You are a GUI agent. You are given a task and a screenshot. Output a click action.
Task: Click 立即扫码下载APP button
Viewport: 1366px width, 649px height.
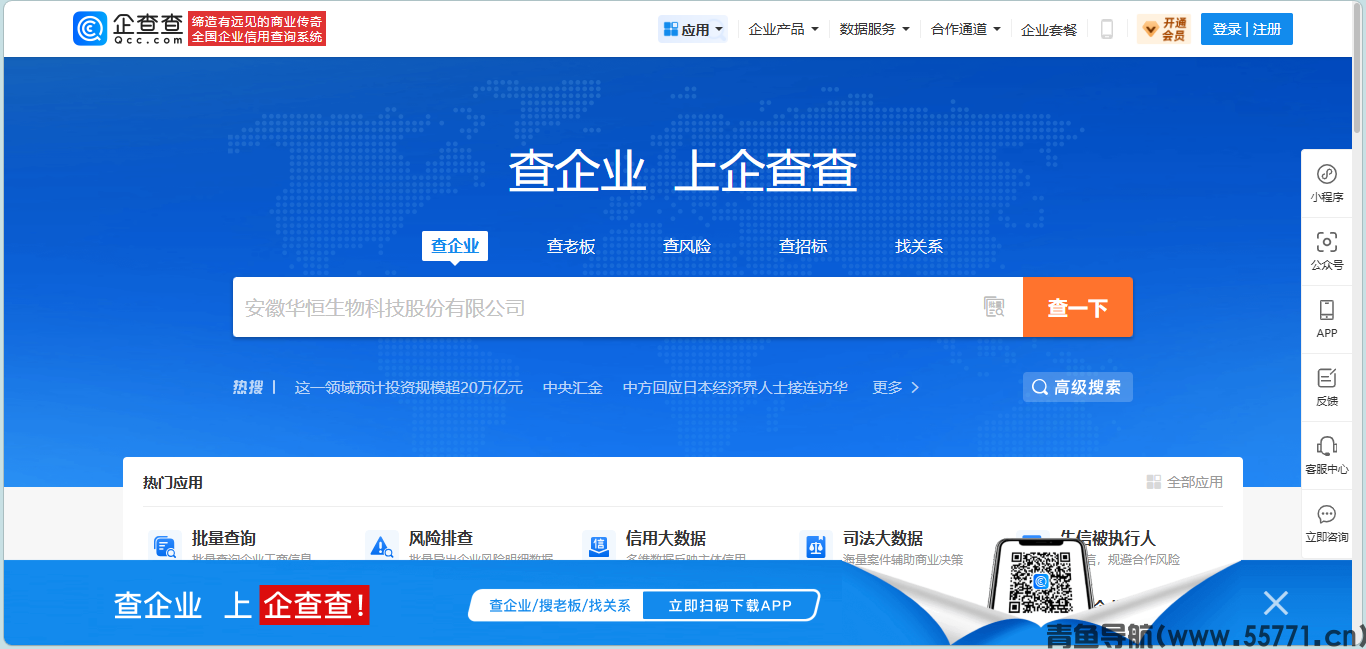730,605
